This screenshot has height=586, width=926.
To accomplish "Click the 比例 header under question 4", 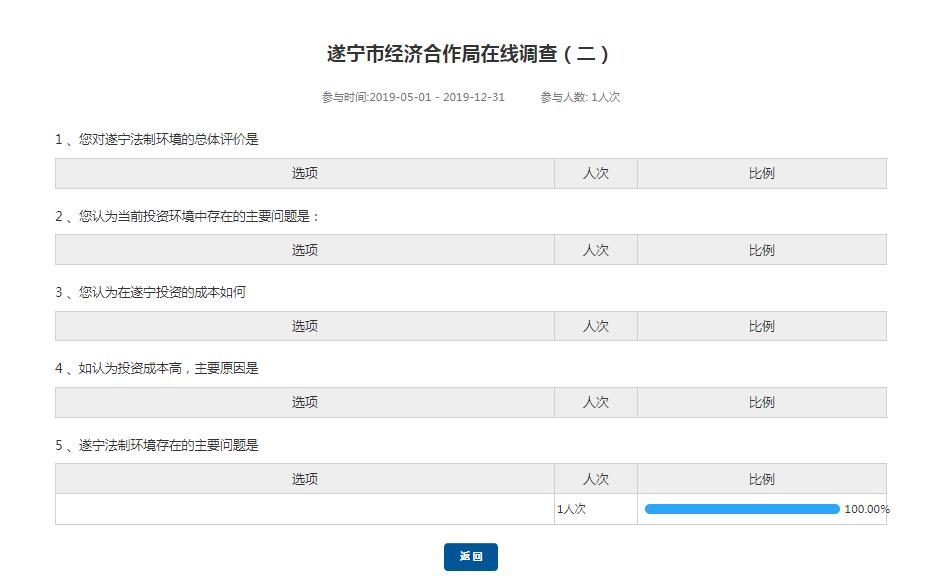I will 762,402.
